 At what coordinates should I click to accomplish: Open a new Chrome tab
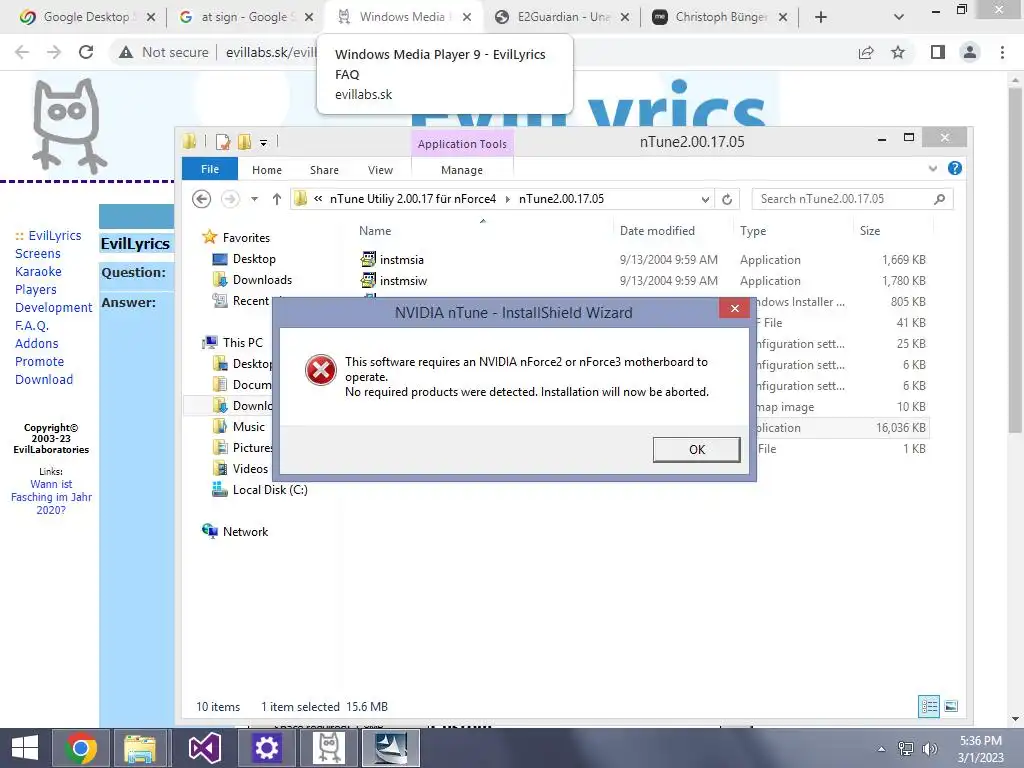[x=821, y=17]
